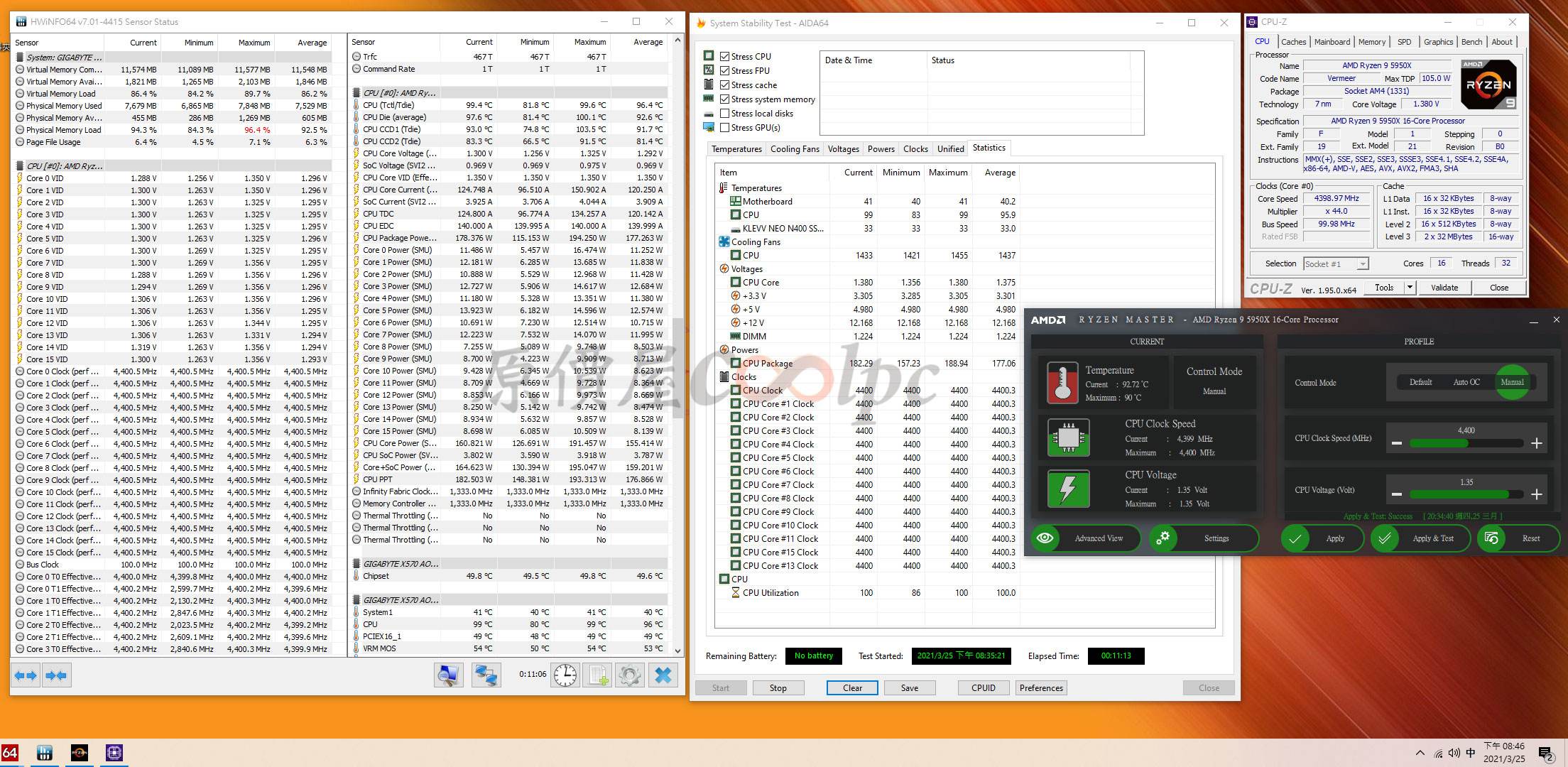1568x767 pixels.
Task: Click the eye icon for Advanced View
Action: pos(1045,538)
